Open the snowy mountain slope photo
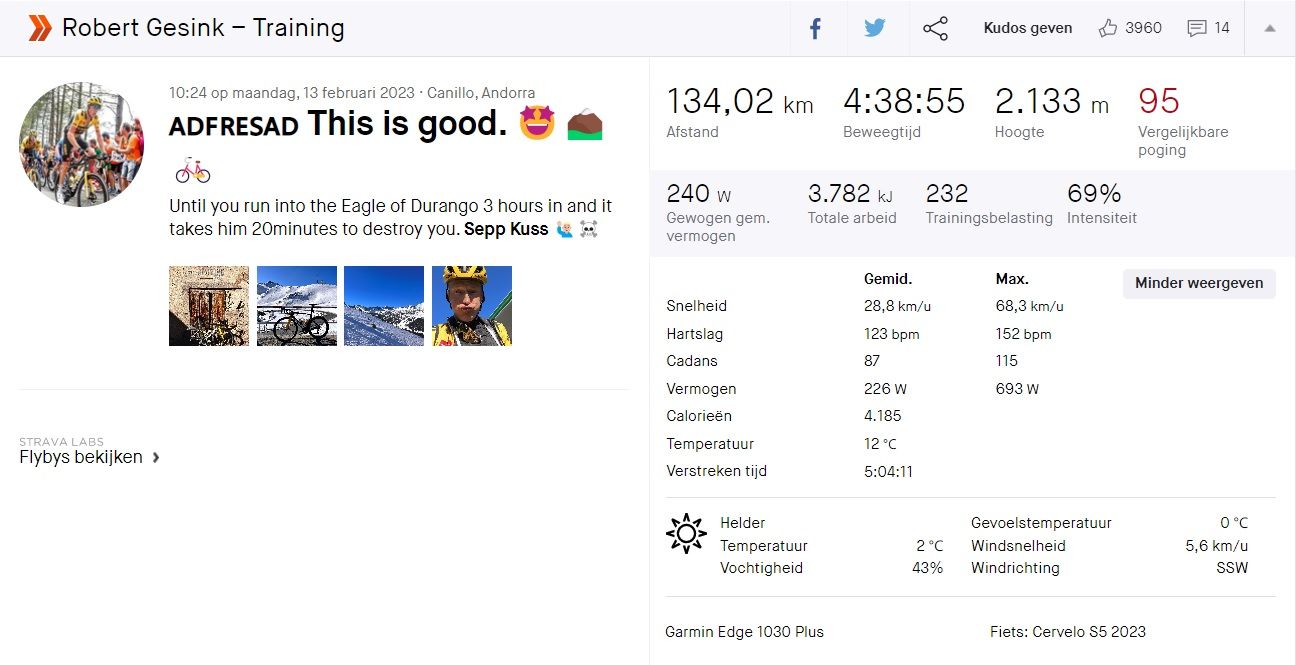The image size is (1296, 665). (x=384, y=306)
